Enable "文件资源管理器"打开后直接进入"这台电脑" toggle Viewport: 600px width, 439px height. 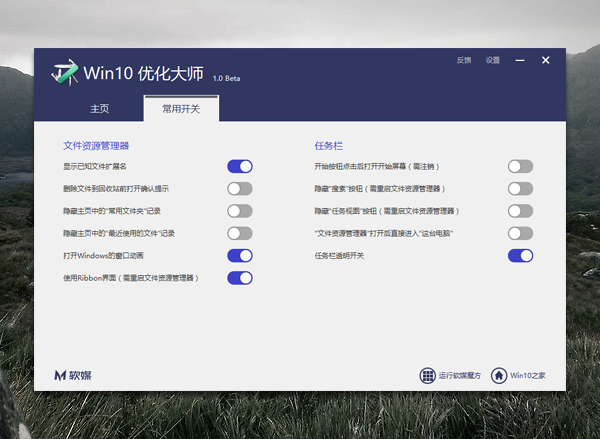(520, 233)
